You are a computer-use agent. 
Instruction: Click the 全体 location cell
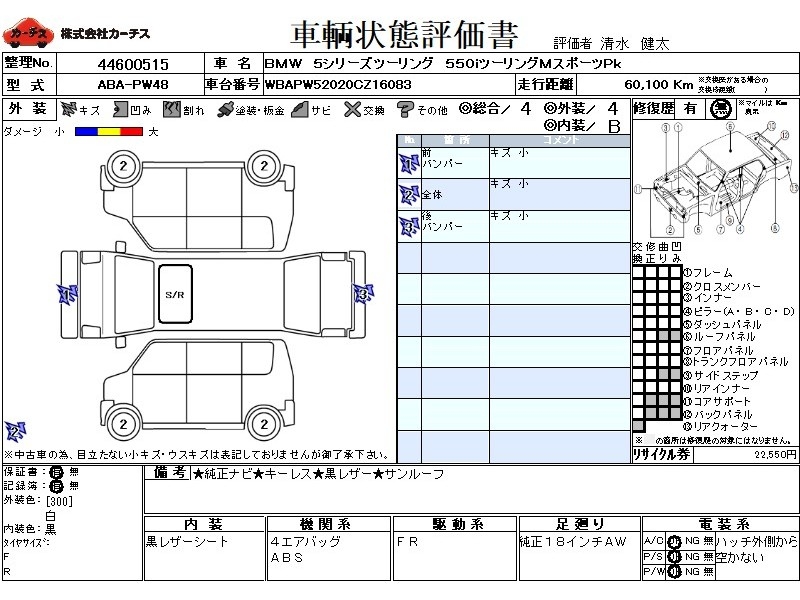(455, 194)
